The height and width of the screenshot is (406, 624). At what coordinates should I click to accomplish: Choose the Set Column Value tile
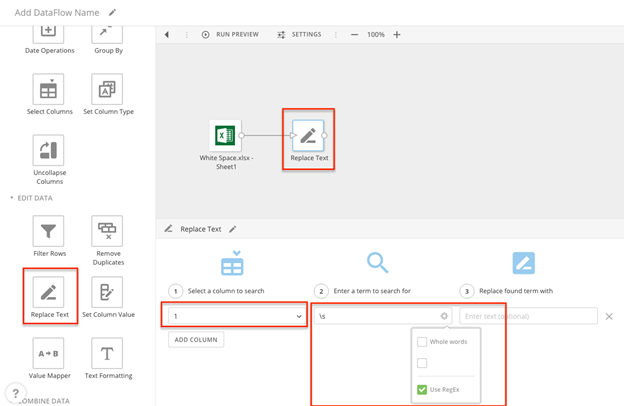[107, 292]
